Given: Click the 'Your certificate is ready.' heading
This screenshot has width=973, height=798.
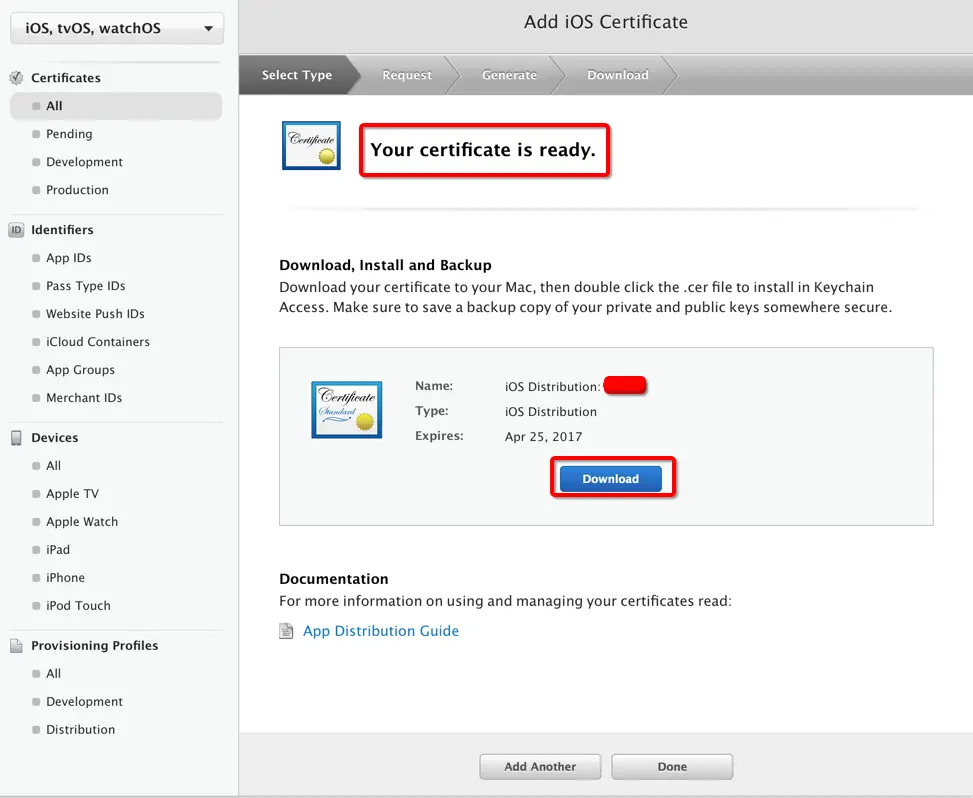Looking at the screenshot, I should coord(483,150).
